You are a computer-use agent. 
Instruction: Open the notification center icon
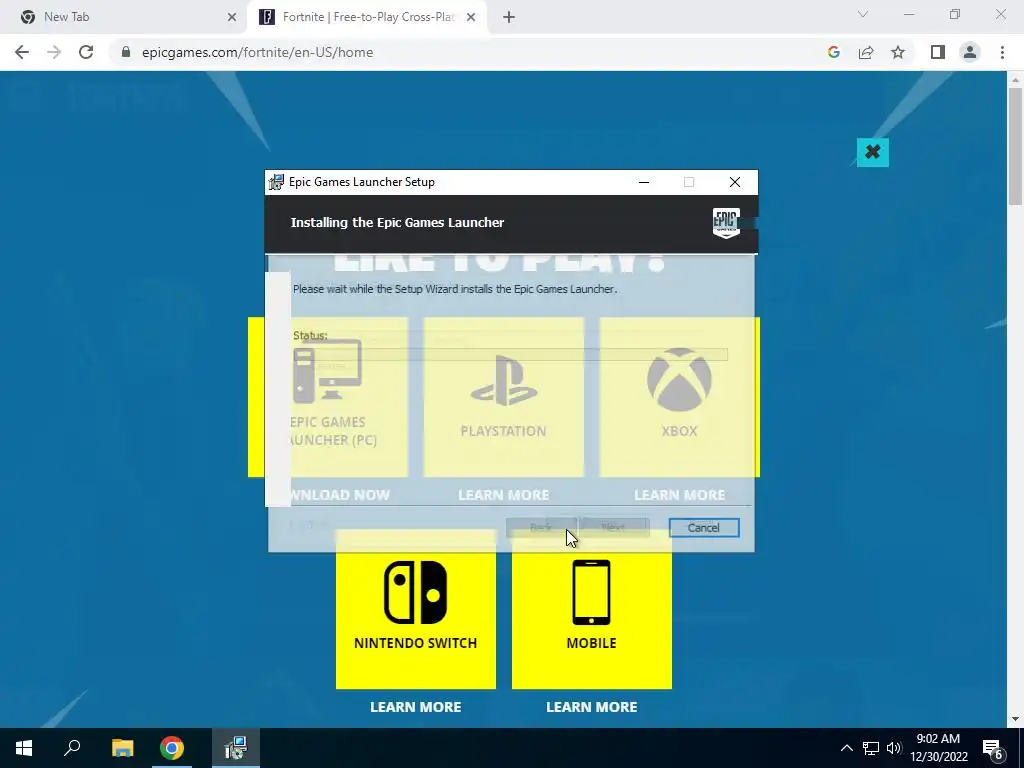pos(993,748)
